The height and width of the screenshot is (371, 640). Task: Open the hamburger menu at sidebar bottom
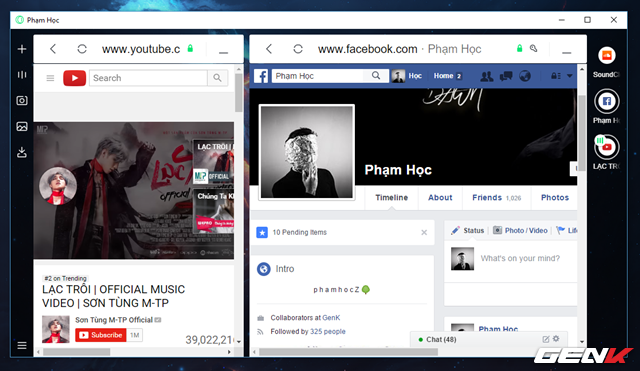[x=22, y=346]
